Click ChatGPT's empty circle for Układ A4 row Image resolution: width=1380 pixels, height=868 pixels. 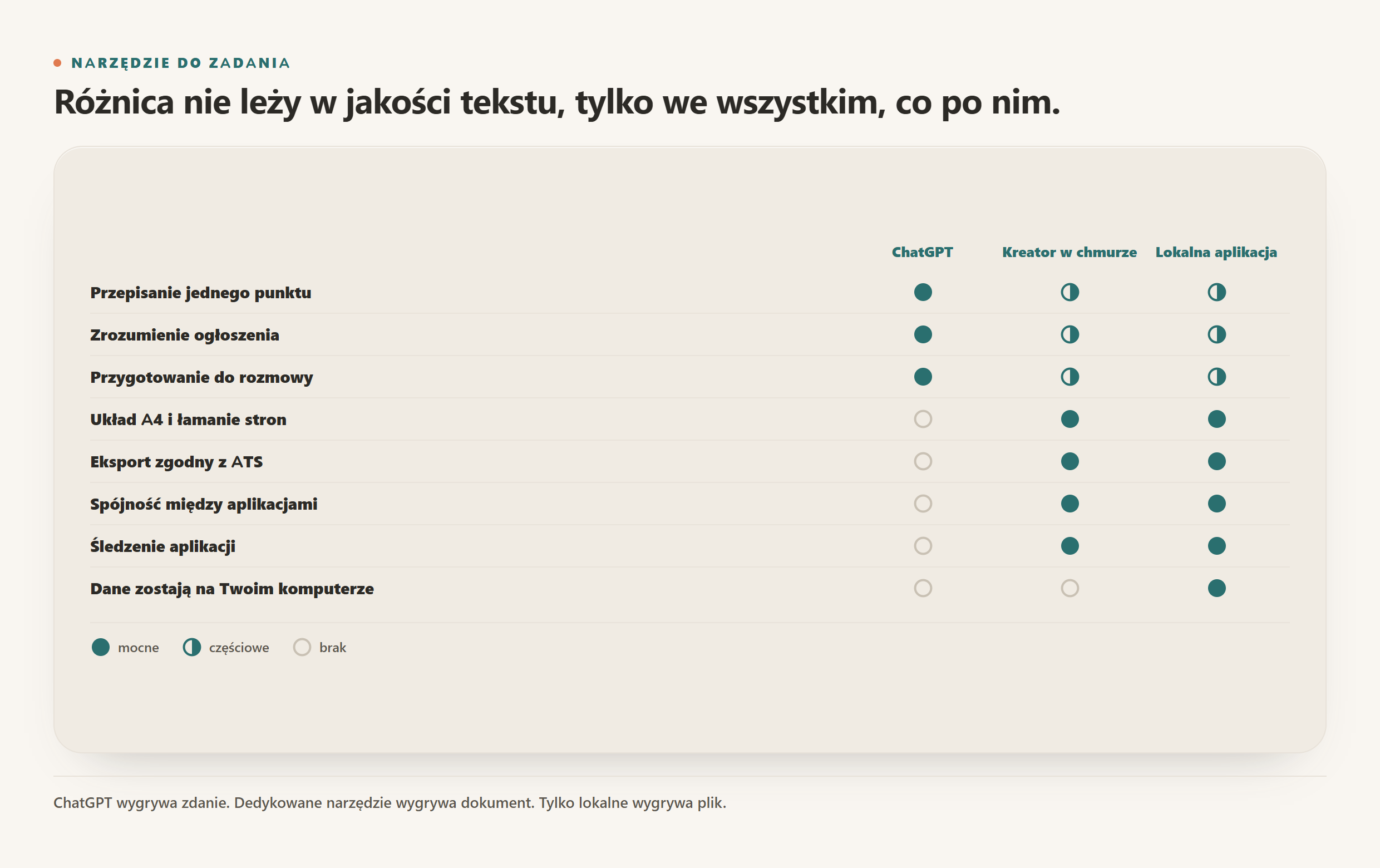coord(923,420)
